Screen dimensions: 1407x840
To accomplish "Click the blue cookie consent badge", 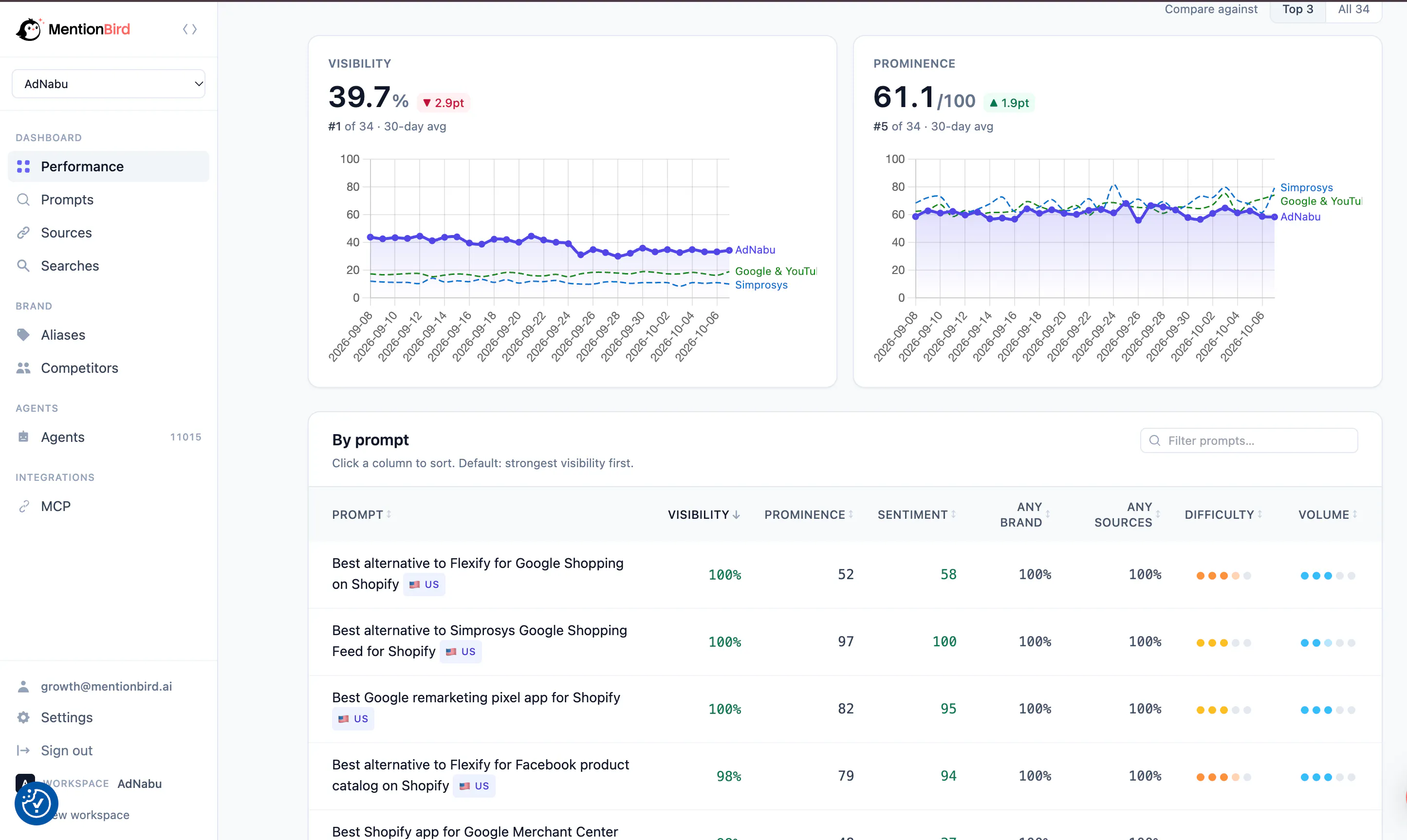I will tap(36, 803).
